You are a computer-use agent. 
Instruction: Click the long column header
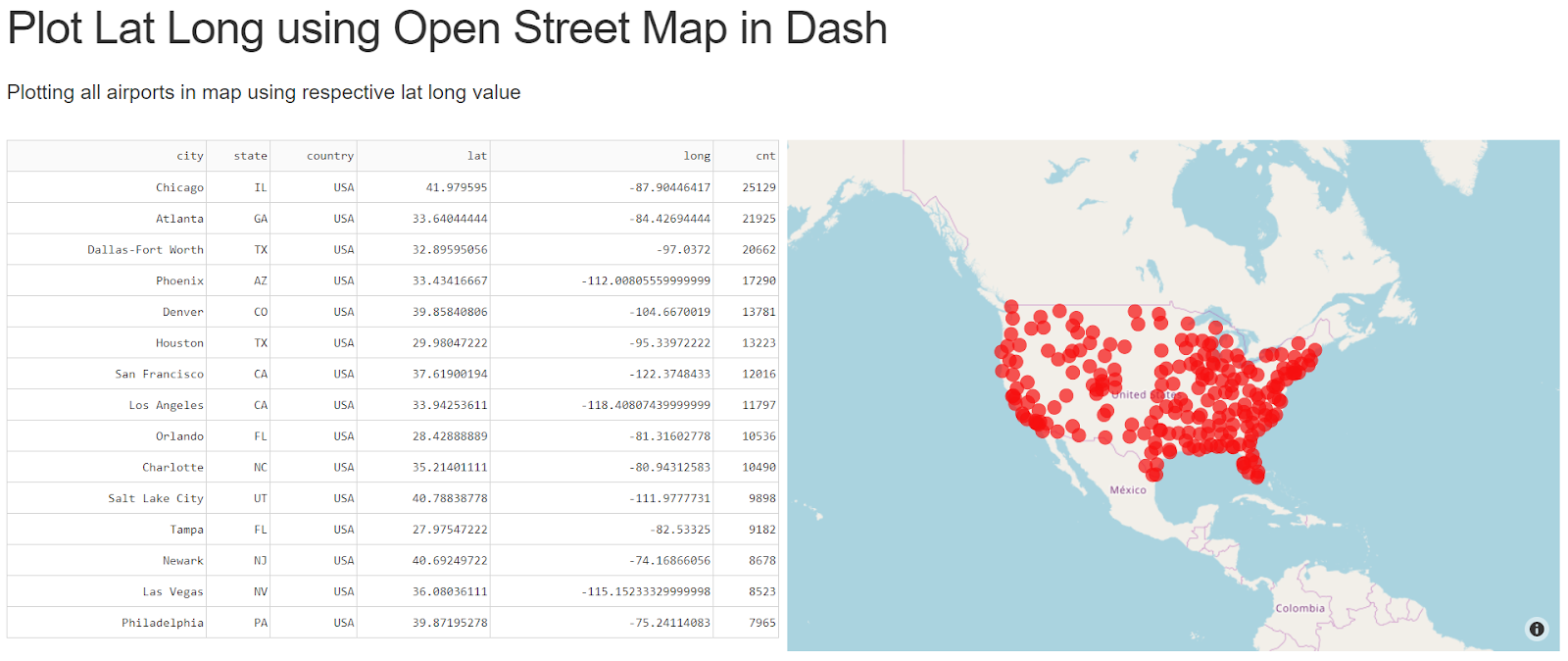tap(602, 156)
